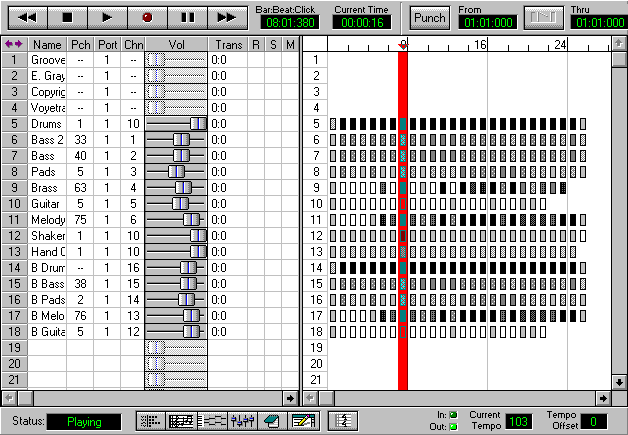Click the Current Tempo value field

click(x=518, y=422)
